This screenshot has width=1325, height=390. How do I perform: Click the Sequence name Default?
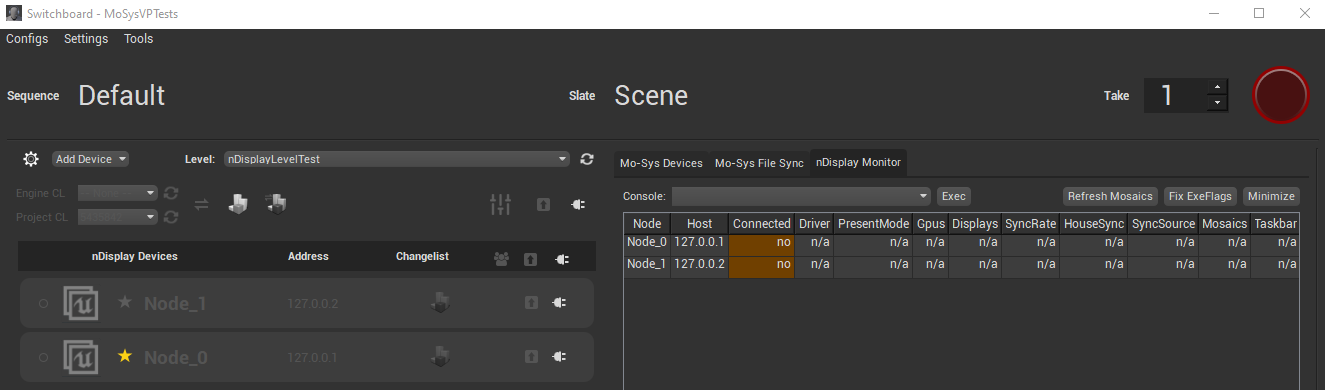pyautogui.click(x=122, y=96)
